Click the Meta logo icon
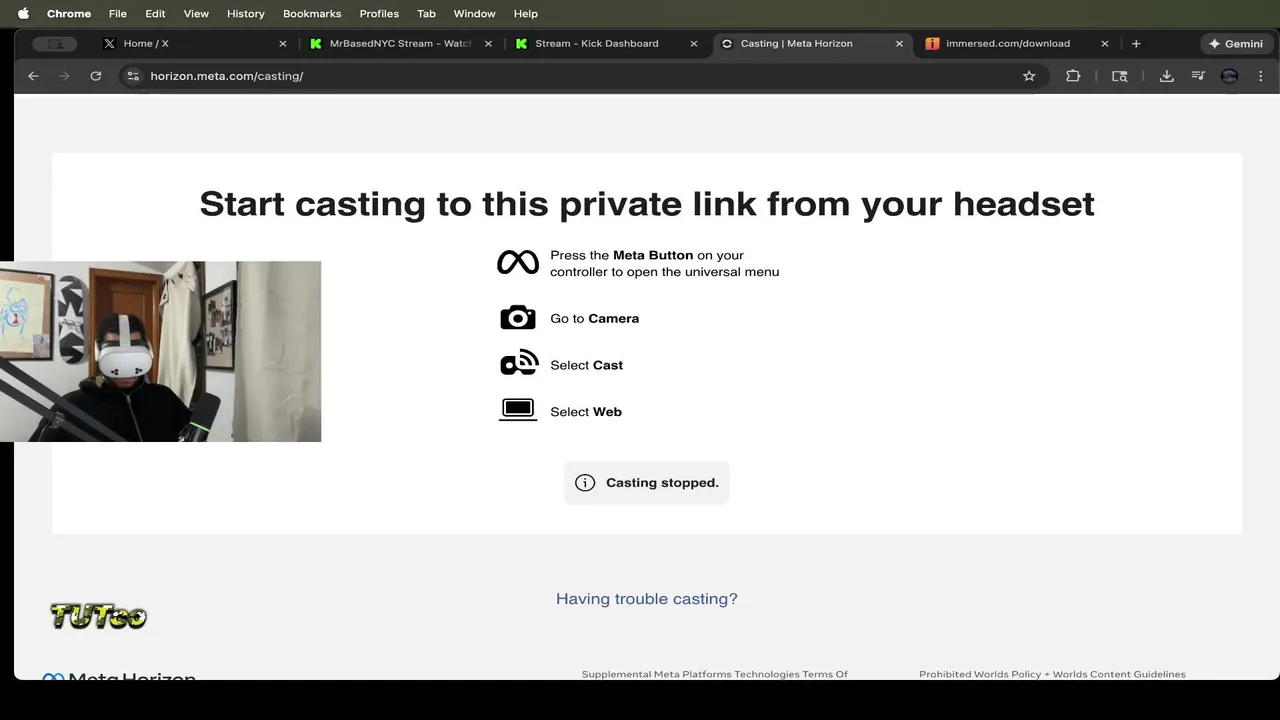The image size is (1280, 720). point(518,263)
